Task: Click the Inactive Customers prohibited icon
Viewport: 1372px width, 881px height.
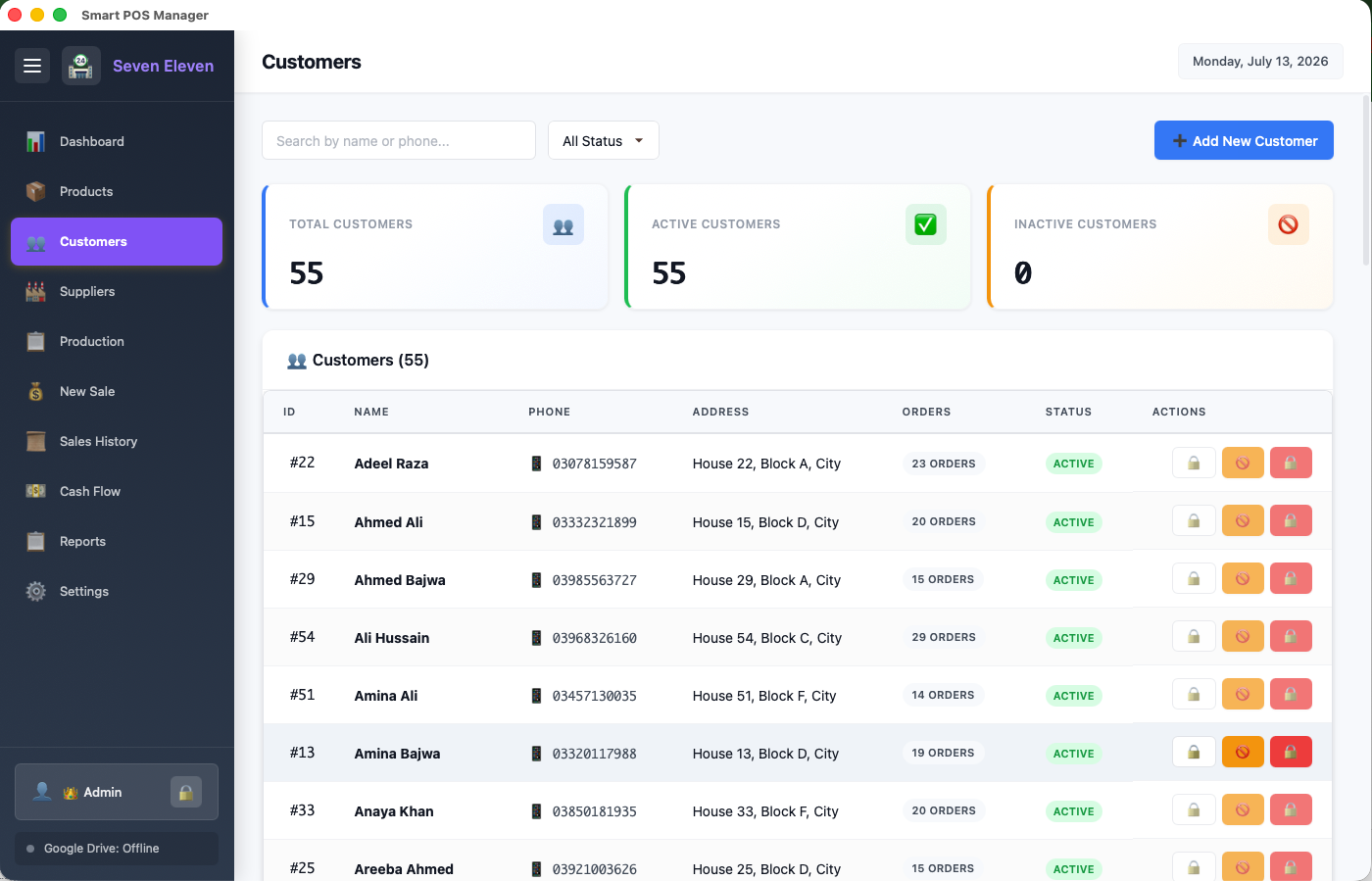Action: (1289, 224)
